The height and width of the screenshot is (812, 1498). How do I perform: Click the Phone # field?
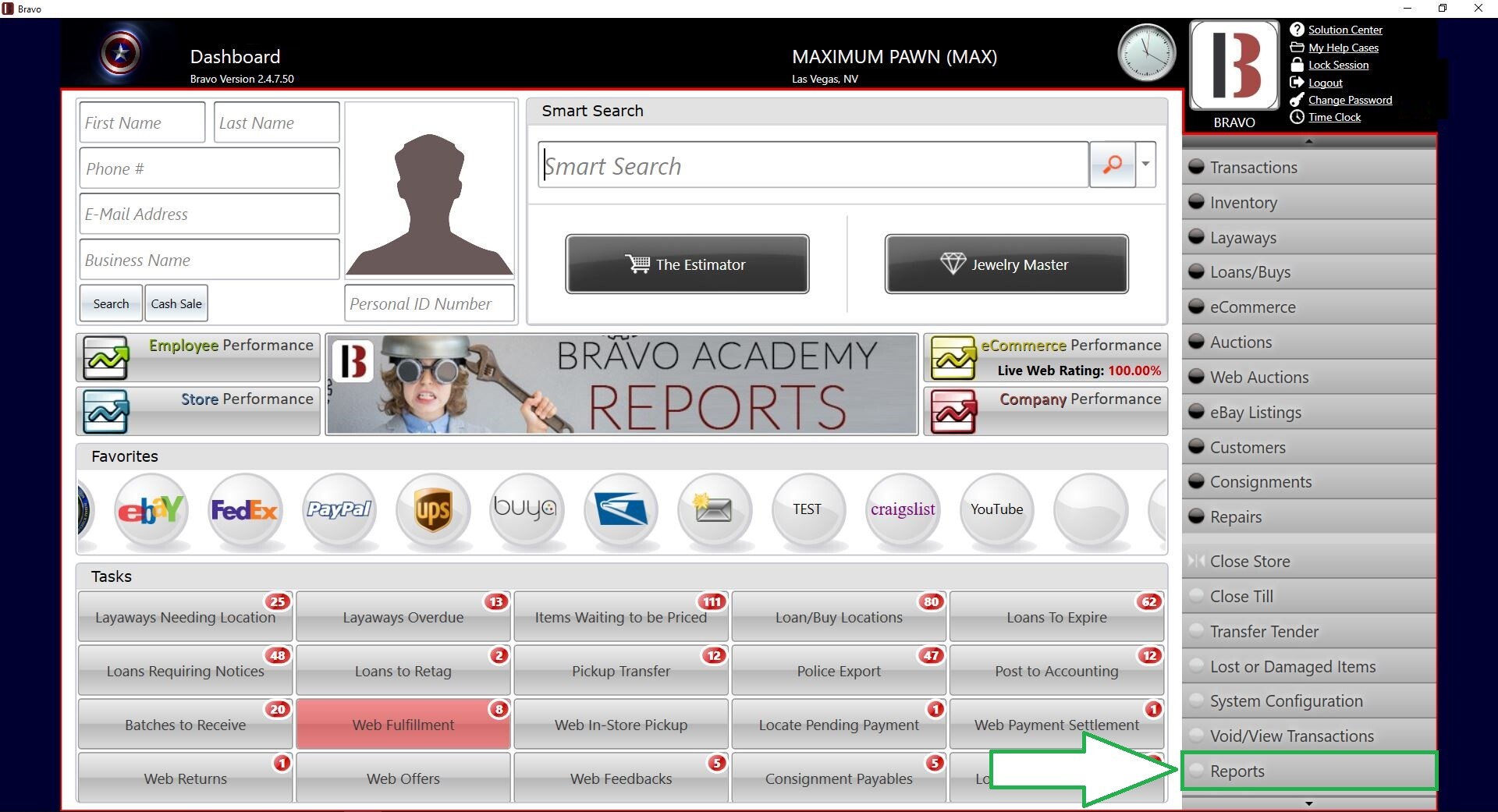pyautogui.click(x=209, y=168)
